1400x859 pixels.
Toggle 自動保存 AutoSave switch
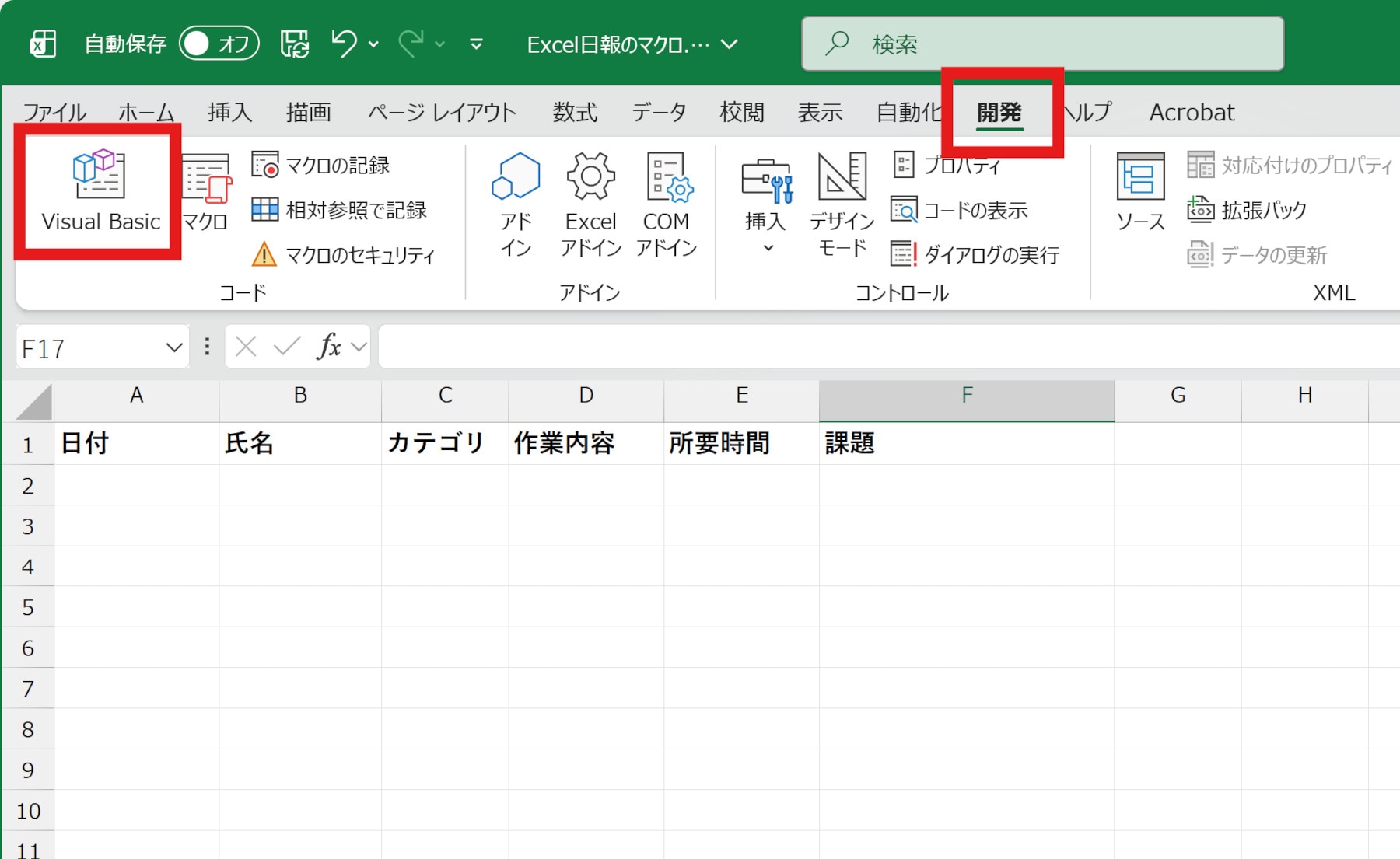pyautogui.click(x=219, y=44)
